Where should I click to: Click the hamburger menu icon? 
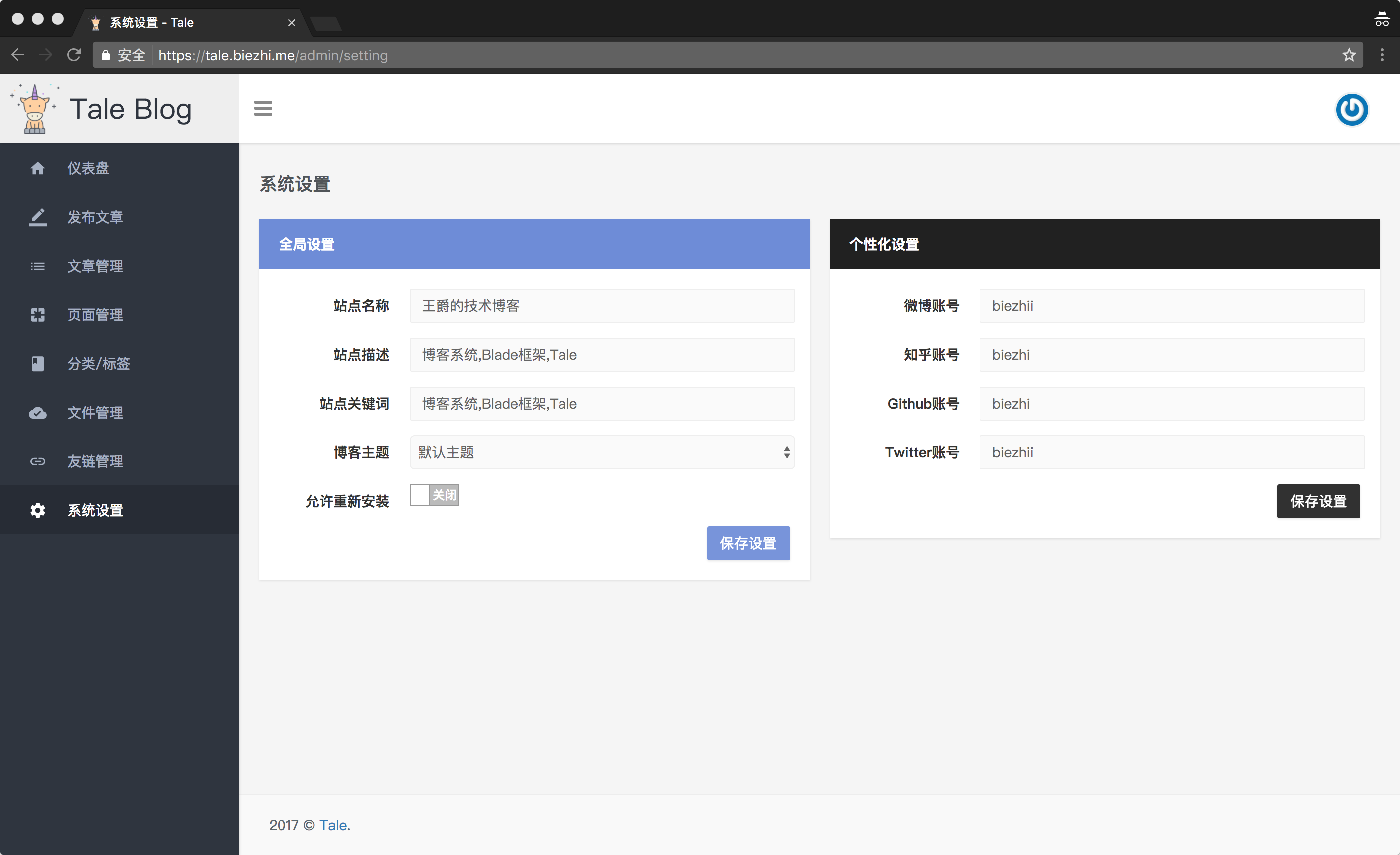click(x=263, y=108)
